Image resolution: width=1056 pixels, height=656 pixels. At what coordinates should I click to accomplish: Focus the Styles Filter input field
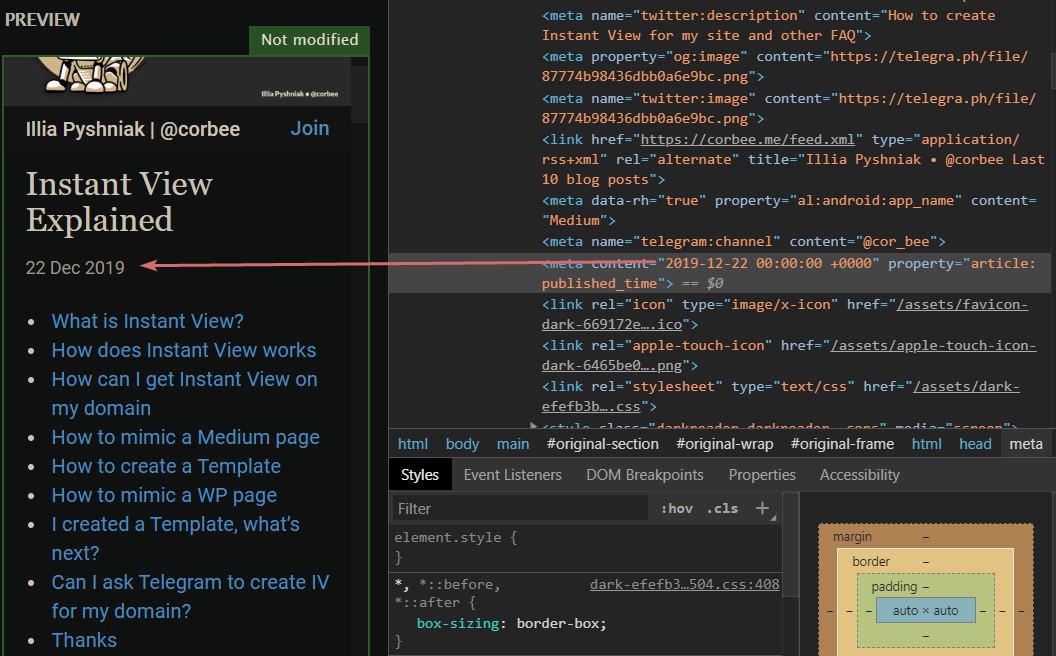tap(519, 509)
